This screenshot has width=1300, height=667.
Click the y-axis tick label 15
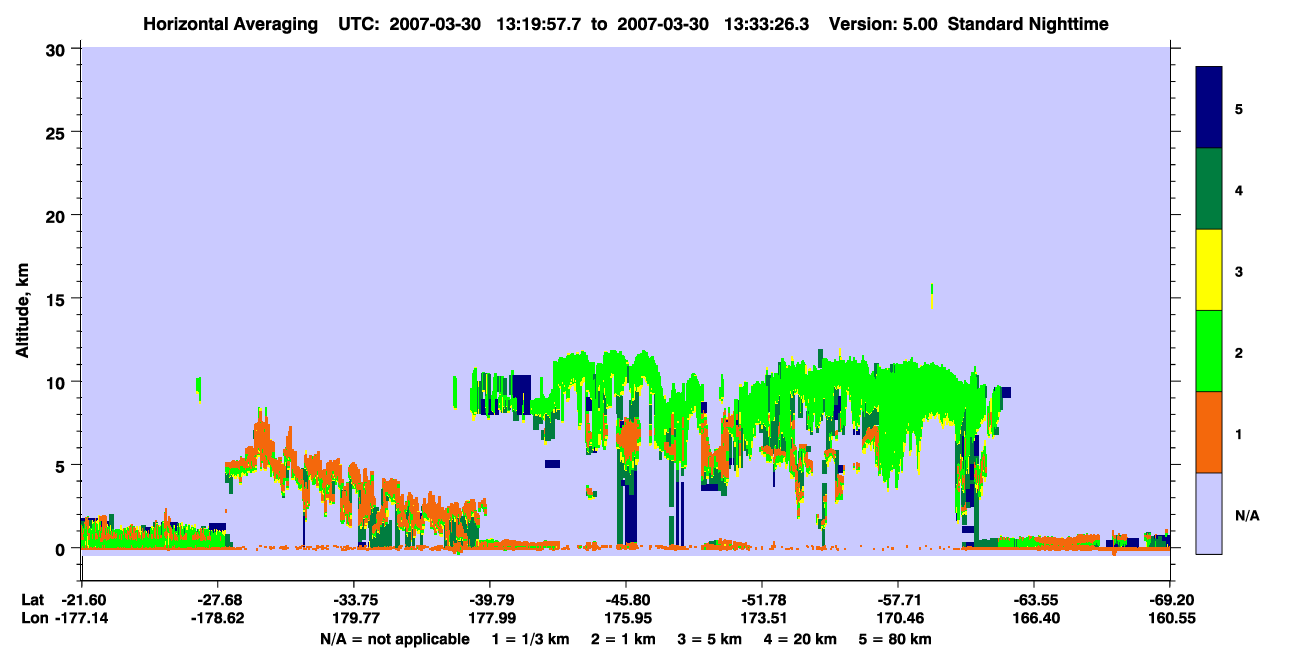pyautogui.click(x=58, y=299)
